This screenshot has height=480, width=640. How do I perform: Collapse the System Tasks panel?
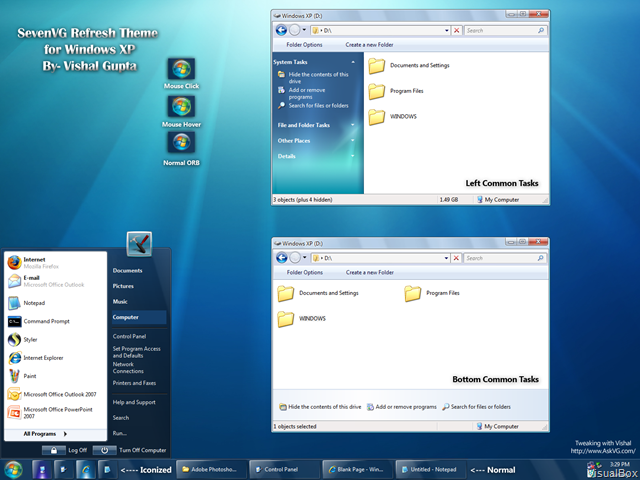[353, 62]
